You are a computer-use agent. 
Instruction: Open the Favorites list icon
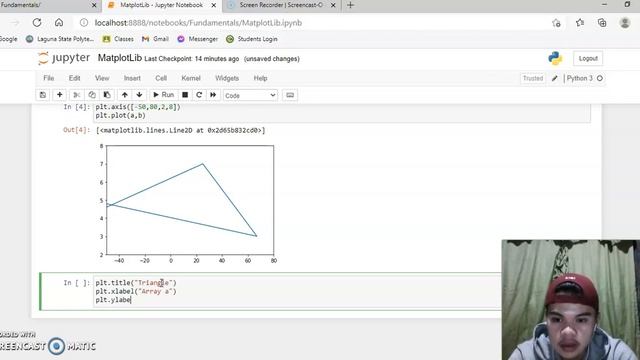[x=580, y=23]
